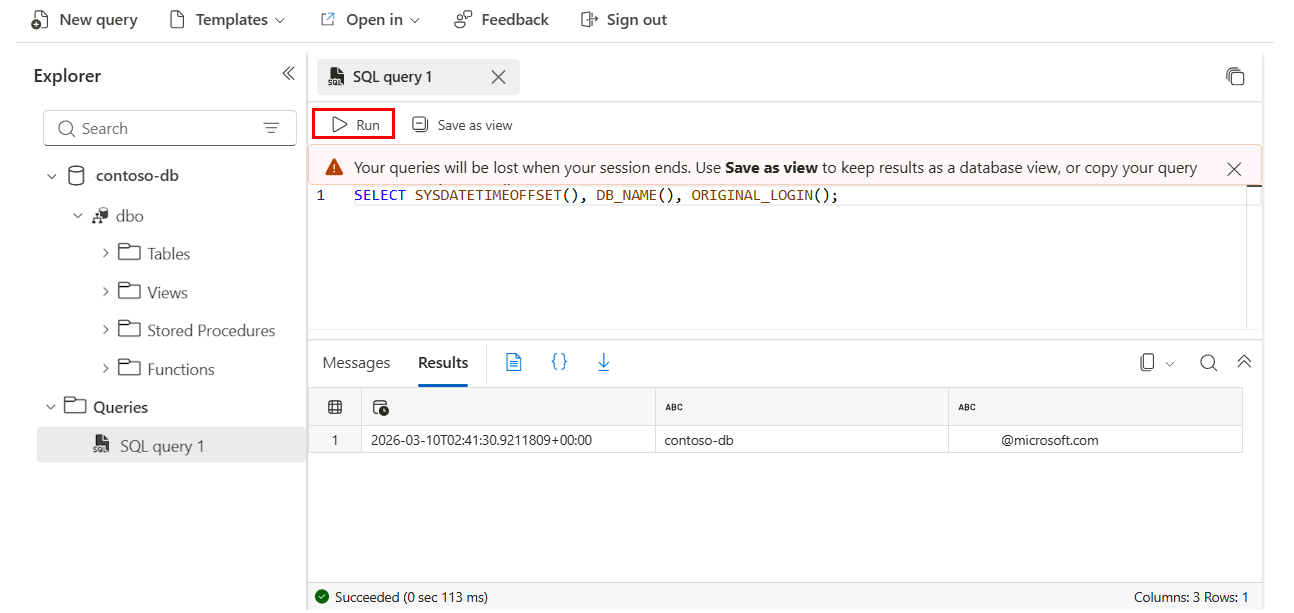Switch to the SQL query 1 tab
Viewport: 1294px width, 613px height.
coord(392,77)
